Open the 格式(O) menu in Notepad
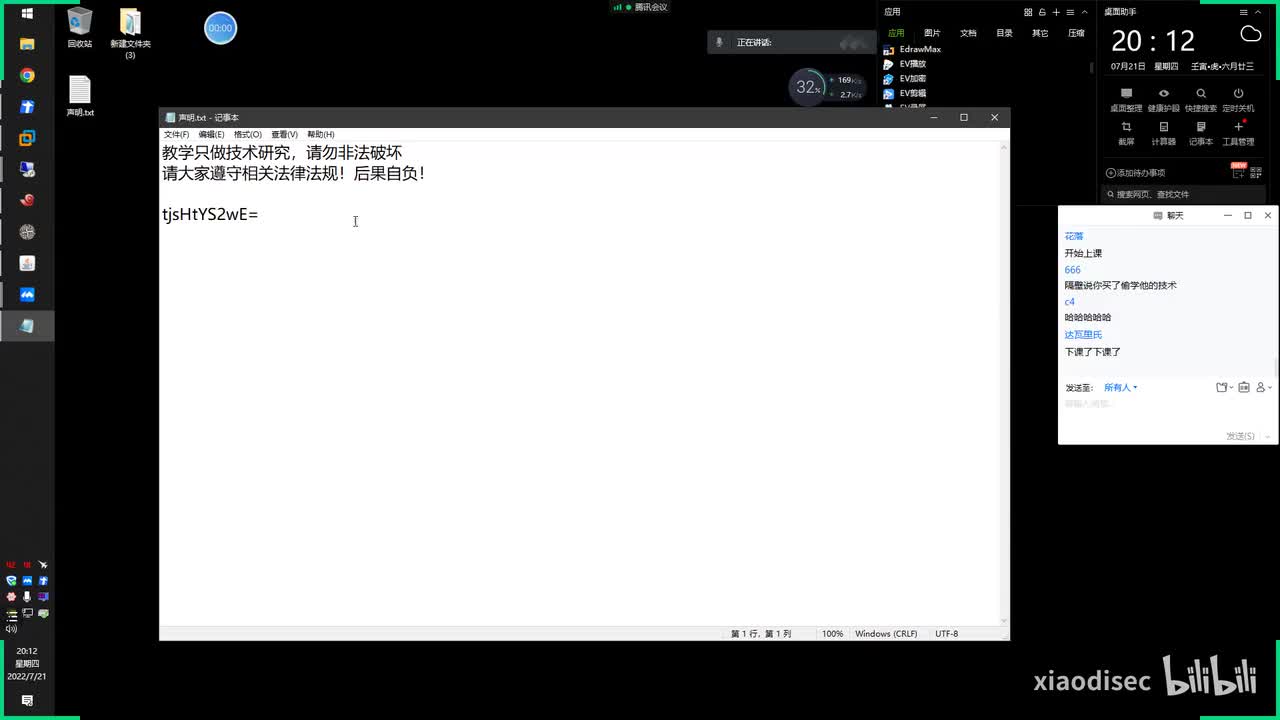Viewport: 1280px width, 720px height. [247, 134]
